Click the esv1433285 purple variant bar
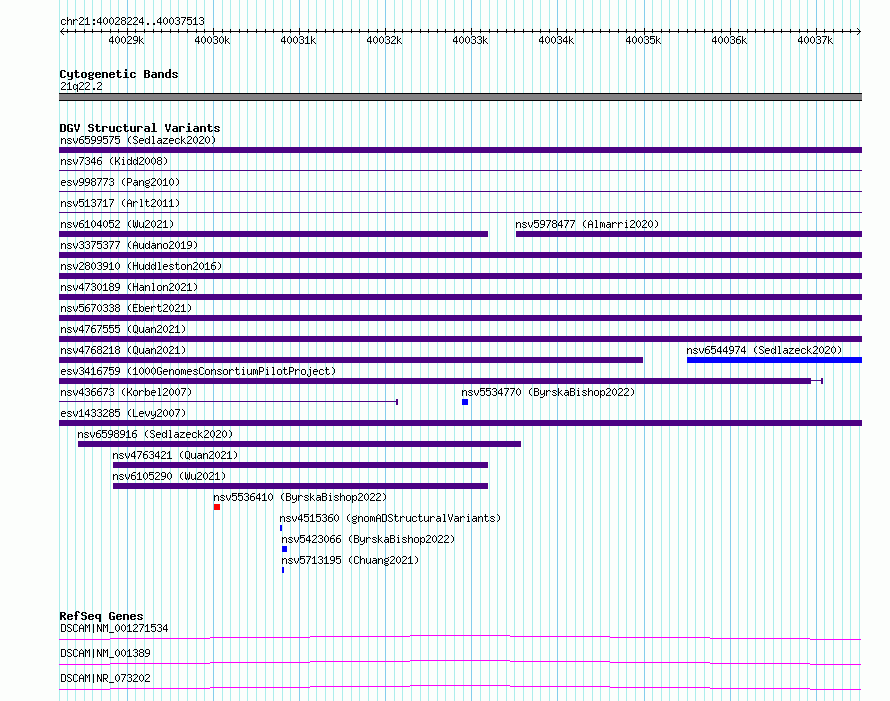 (460, 423)
